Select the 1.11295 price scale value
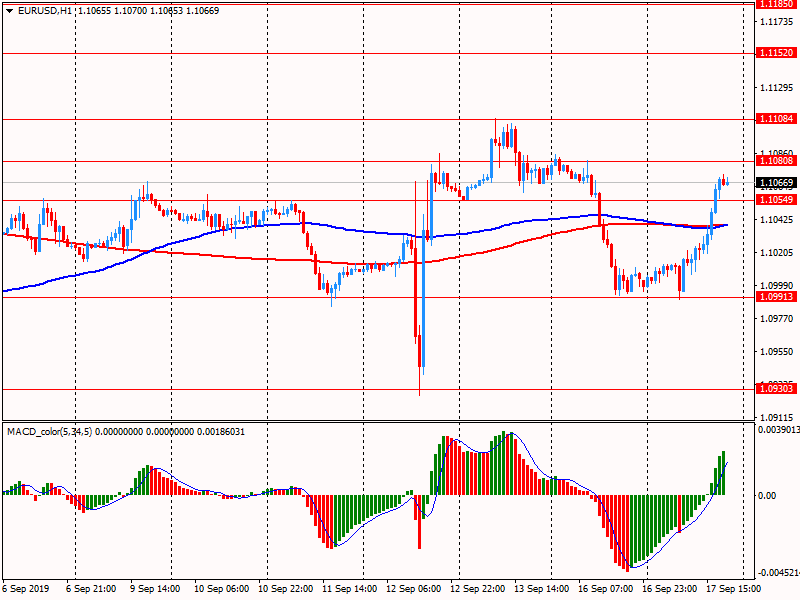800x600 pixels. pyautogui.click(x=777, y=88)
